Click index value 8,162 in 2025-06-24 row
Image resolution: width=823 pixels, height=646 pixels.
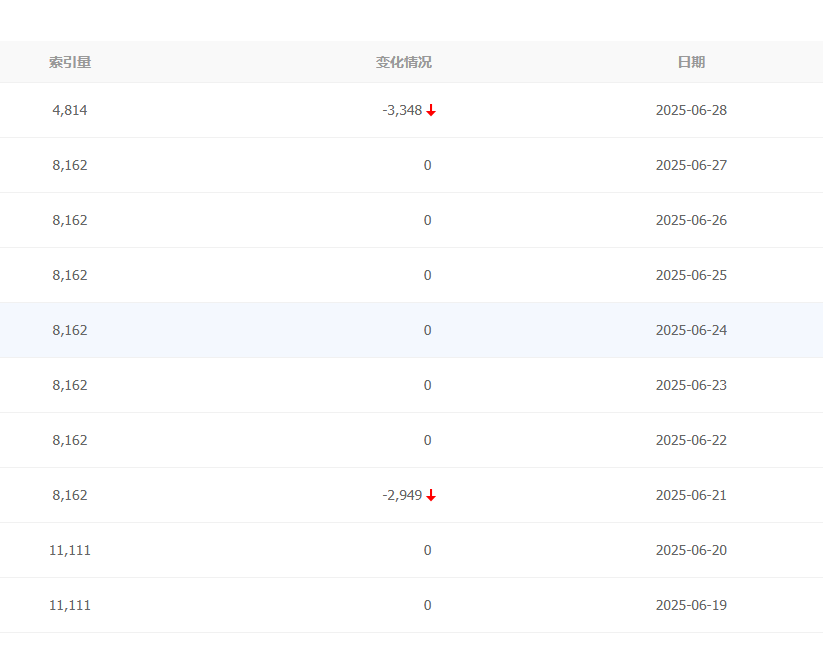point(70,330)
